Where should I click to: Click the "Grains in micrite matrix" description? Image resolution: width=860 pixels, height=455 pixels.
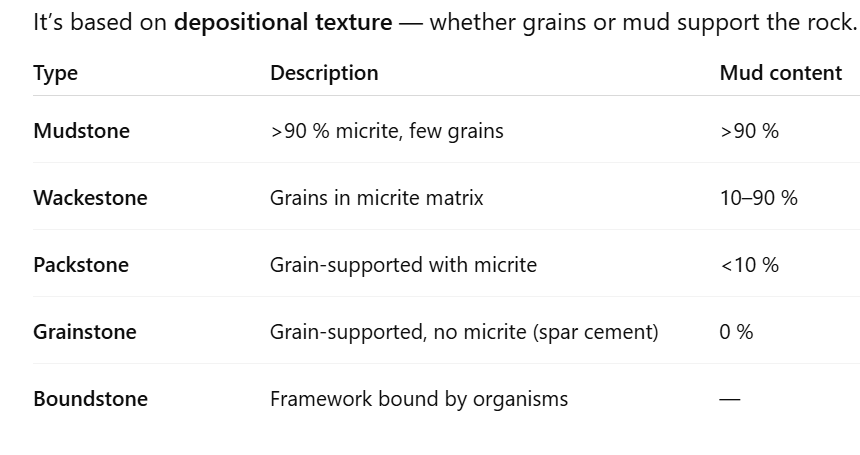(376, 198)
